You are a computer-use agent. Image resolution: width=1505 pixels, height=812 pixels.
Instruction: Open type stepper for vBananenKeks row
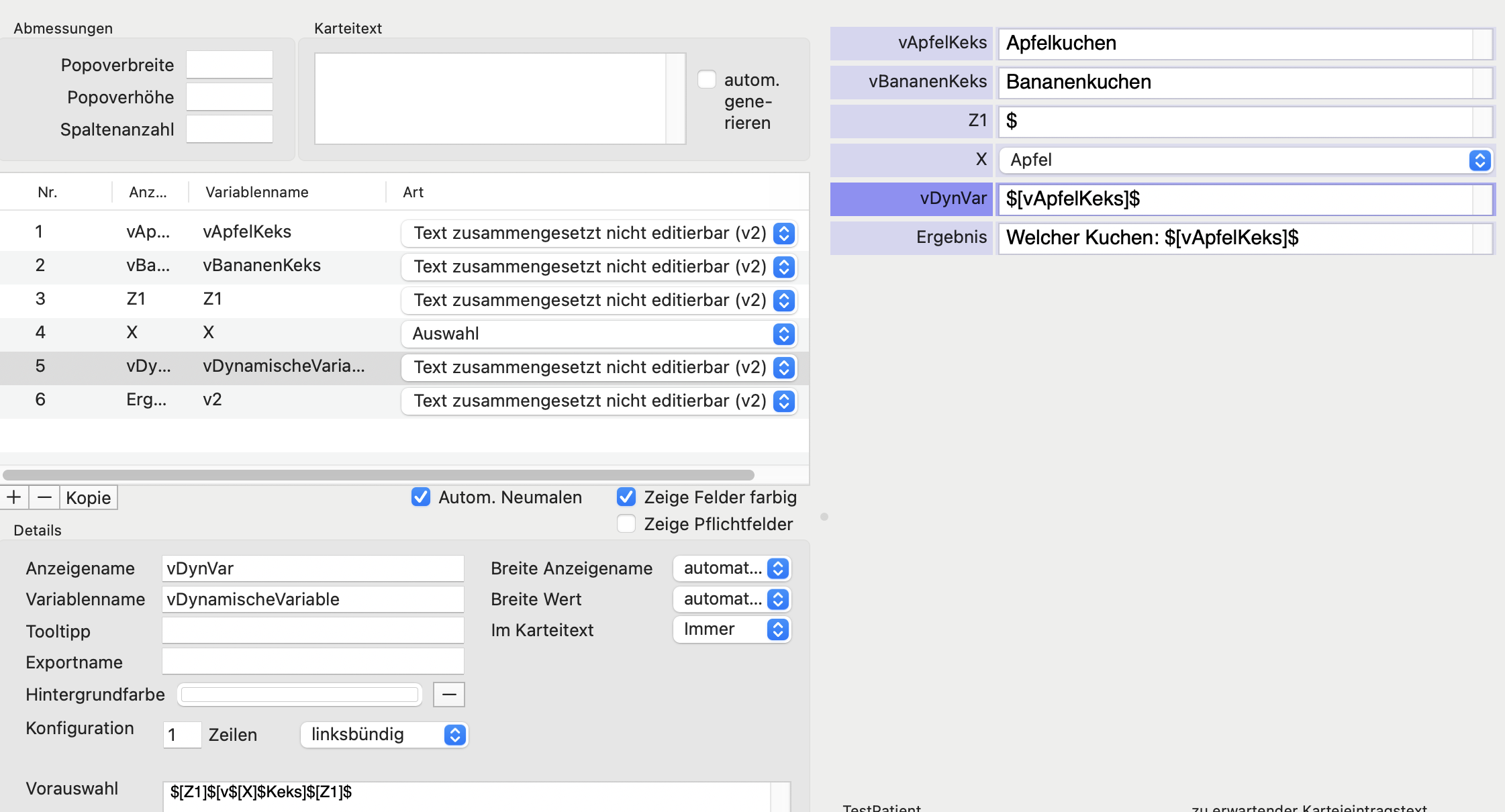[x=784, y=266]
